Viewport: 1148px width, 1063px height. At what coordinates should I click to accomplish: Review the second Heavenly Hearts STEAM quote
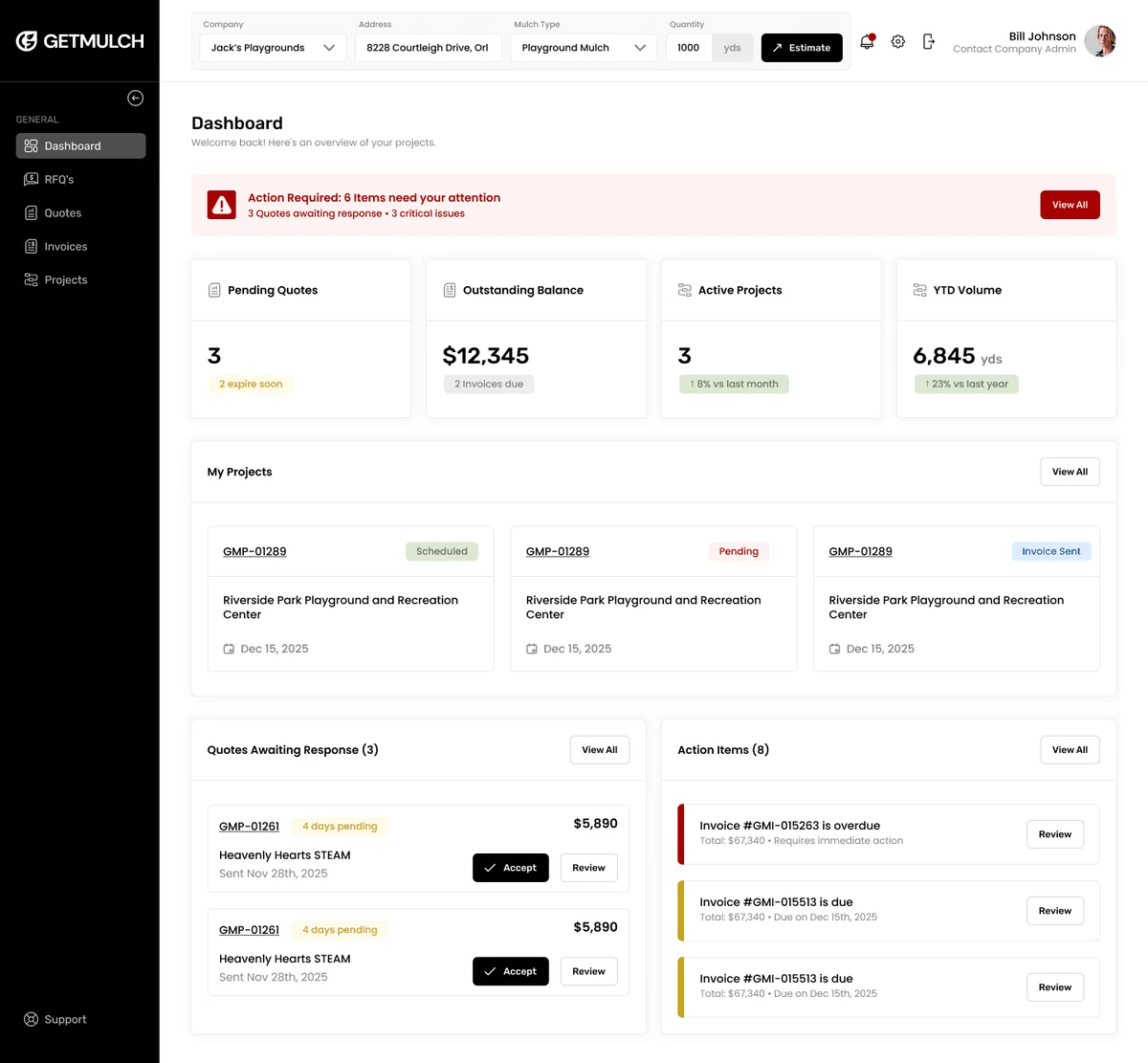588,971
